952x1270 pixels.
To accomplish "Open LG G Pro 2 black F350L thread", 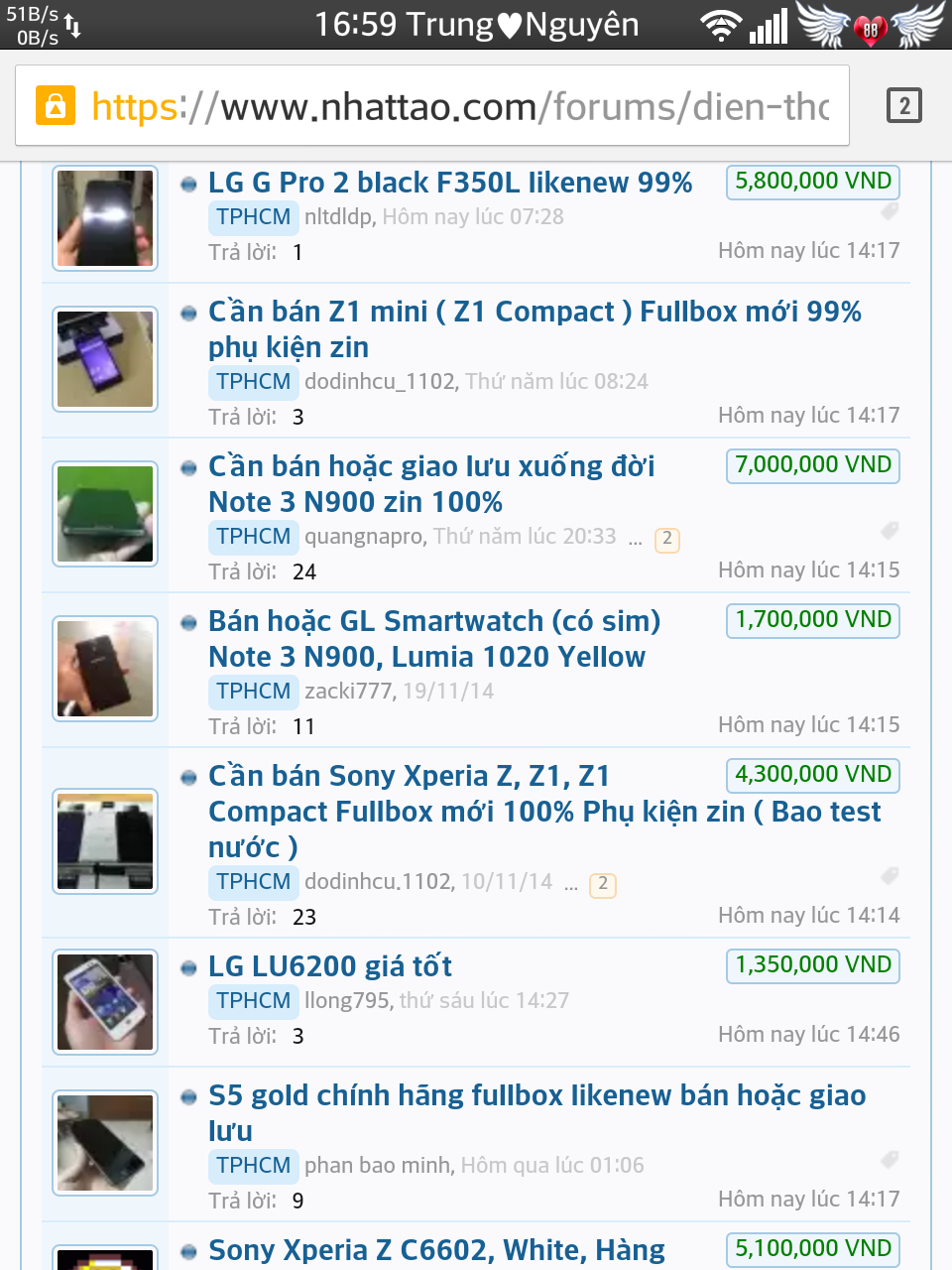I will pos(450,183).
